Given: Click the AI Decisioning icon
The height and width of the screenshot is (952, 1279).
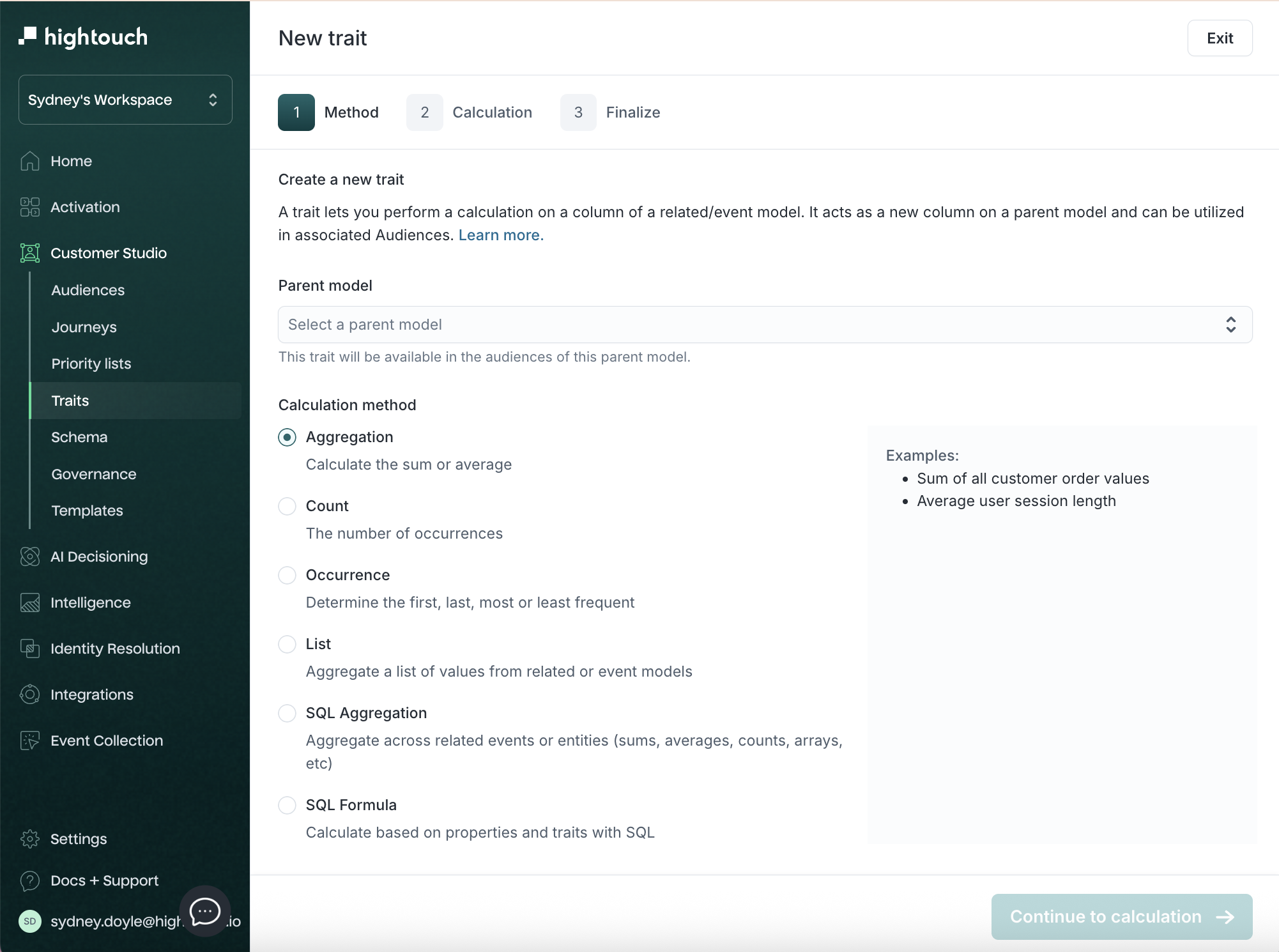Looking at the screenshot, I should tap(29, 557).
